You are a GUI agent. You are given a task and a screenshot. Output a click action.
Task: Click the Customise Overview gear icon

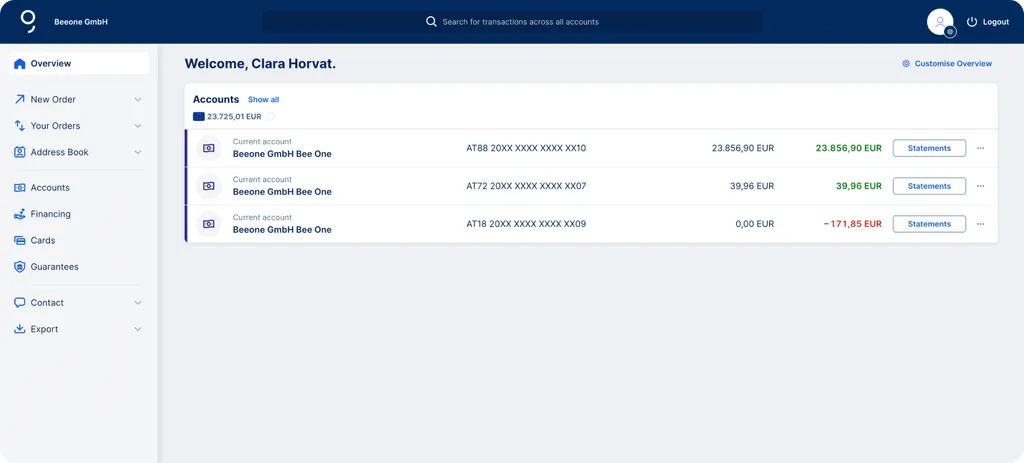point(906,63)
